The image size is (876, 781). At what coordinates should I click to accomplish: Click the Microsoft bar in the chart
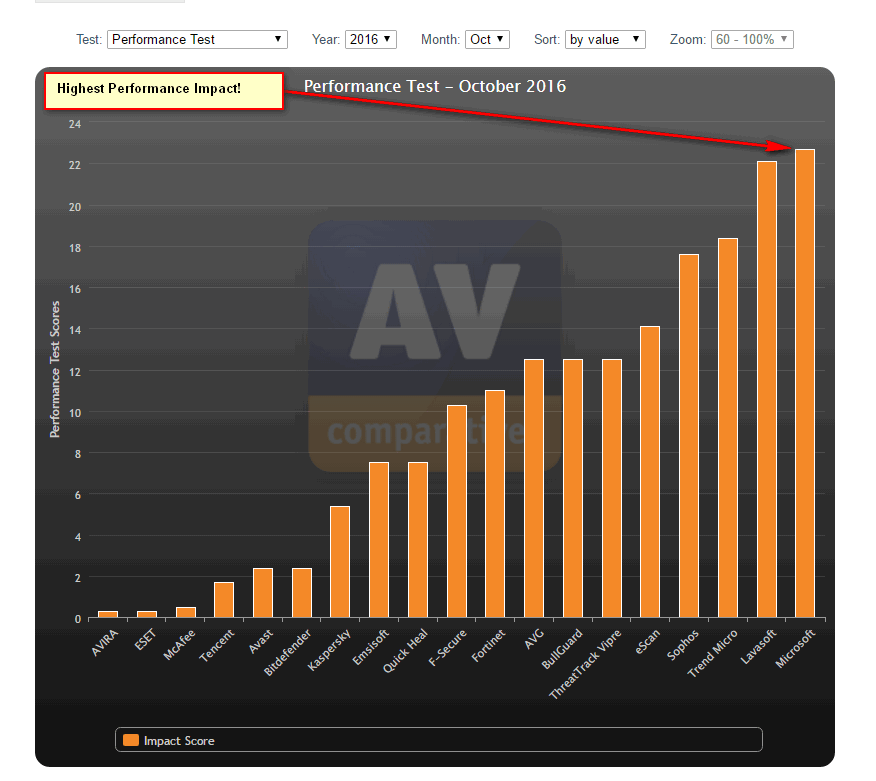[x=805, y=383]
